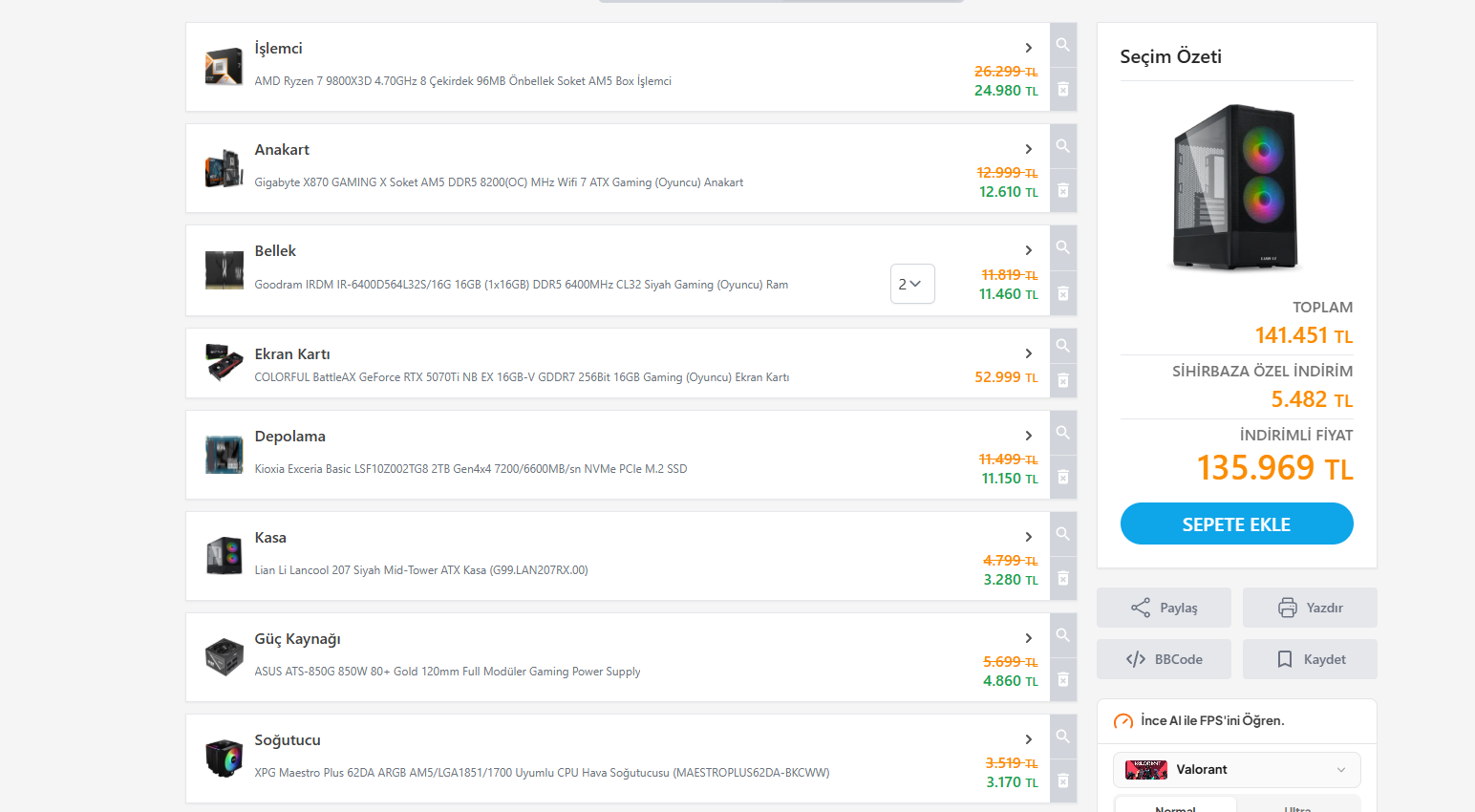Click the 24.980 TL processor price
The height and width of the screenshot is (812, 1475).
tap(1006, 91)
